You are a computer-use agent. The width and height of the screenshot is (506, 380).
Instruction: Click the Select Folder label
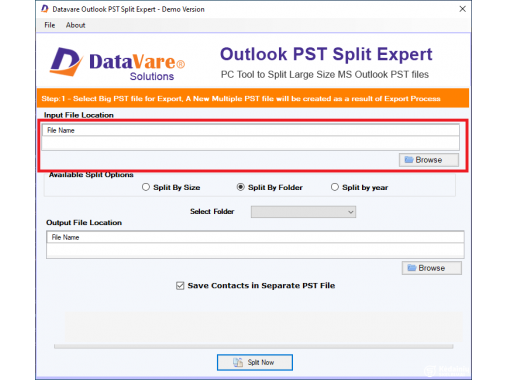pos(212,212)
